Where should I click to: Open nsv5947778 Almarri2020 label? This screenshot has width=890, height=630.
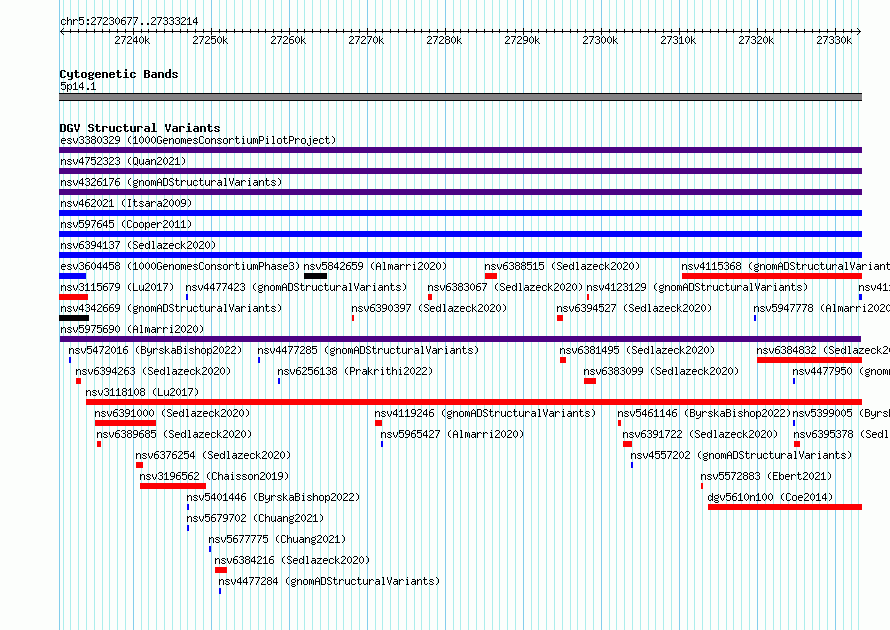click(x=821, y=308)
